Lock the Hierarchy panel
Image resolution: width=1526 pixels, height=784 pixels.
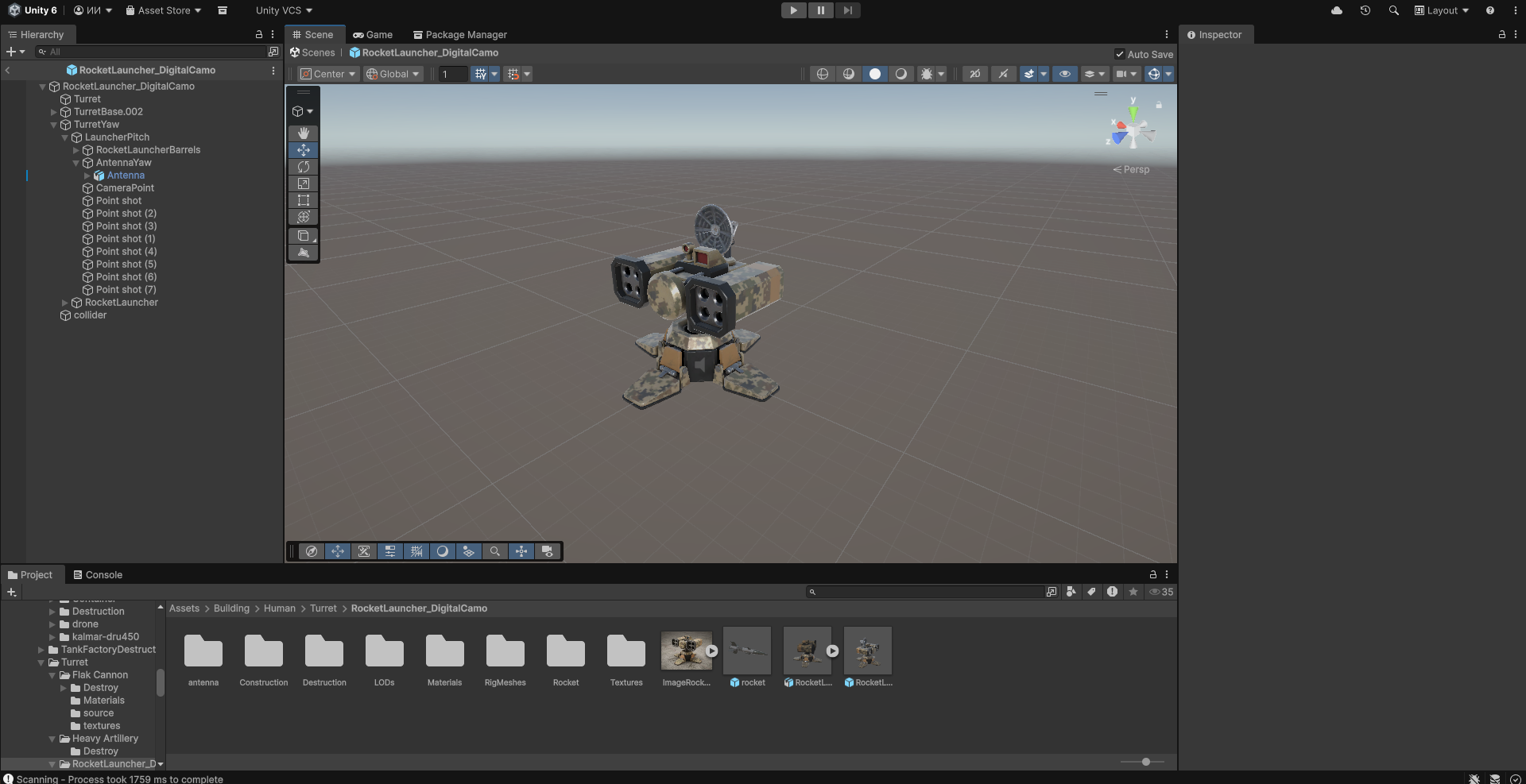(x=258, y=35)
